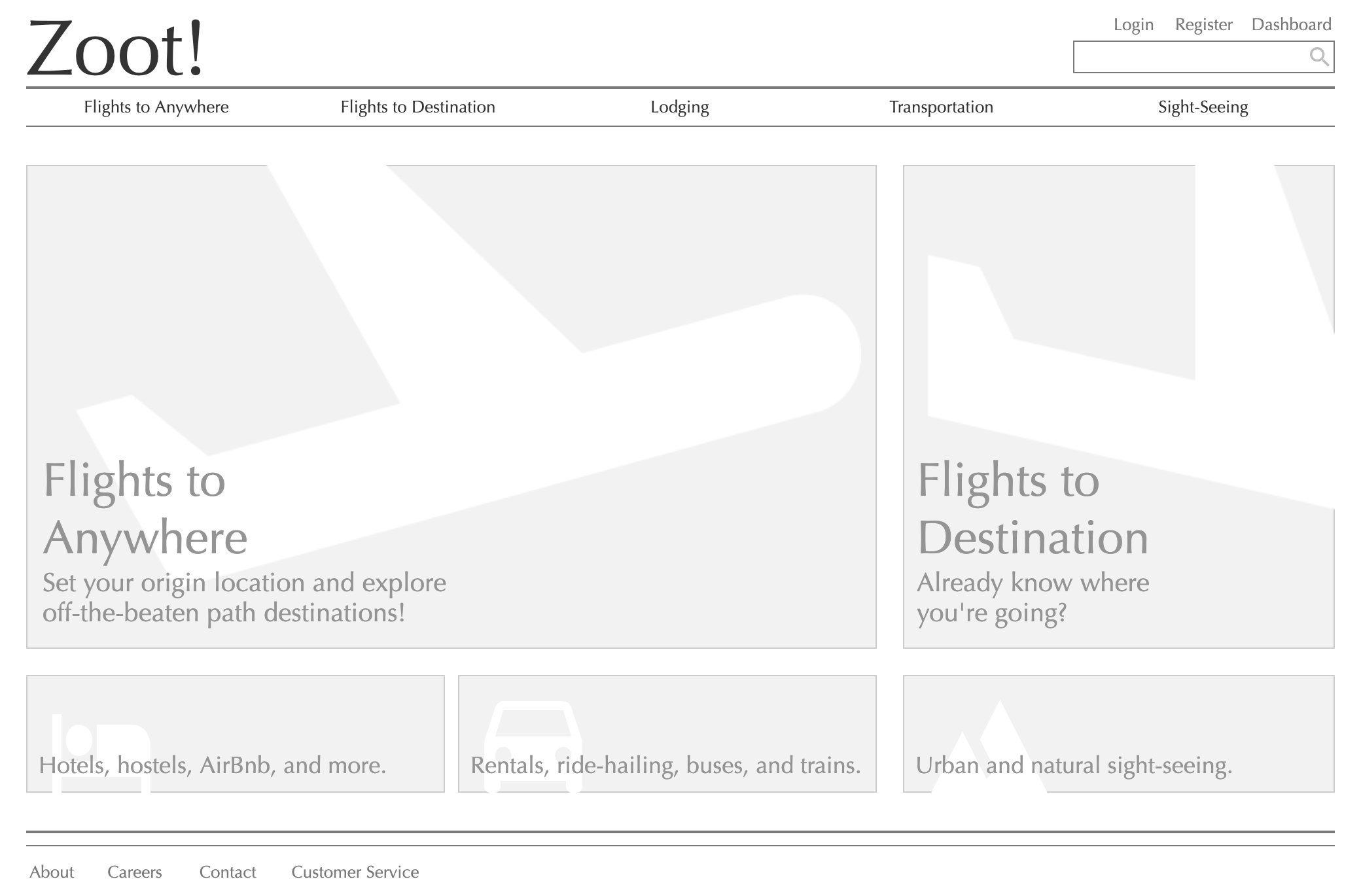Visit the Careers footer link

pos(134,872)
